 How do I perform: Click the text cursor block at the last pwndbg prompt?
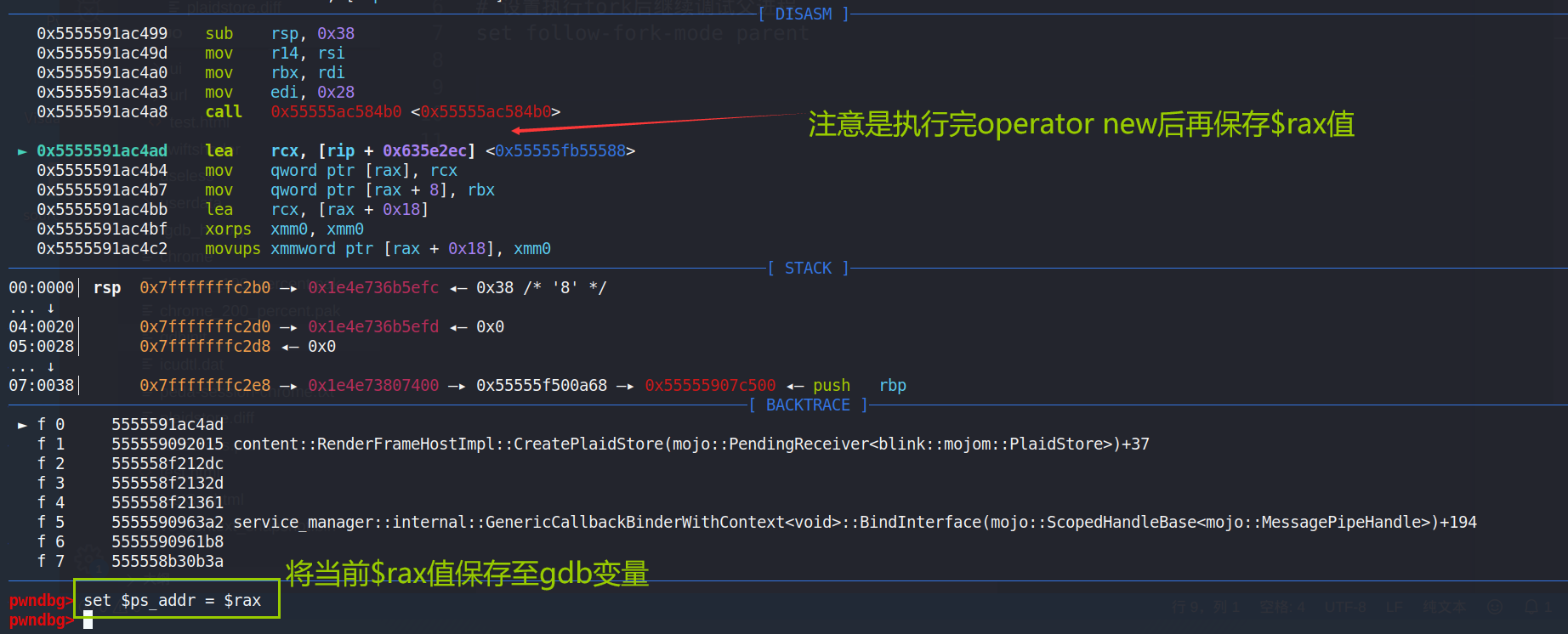coord(88,620)
